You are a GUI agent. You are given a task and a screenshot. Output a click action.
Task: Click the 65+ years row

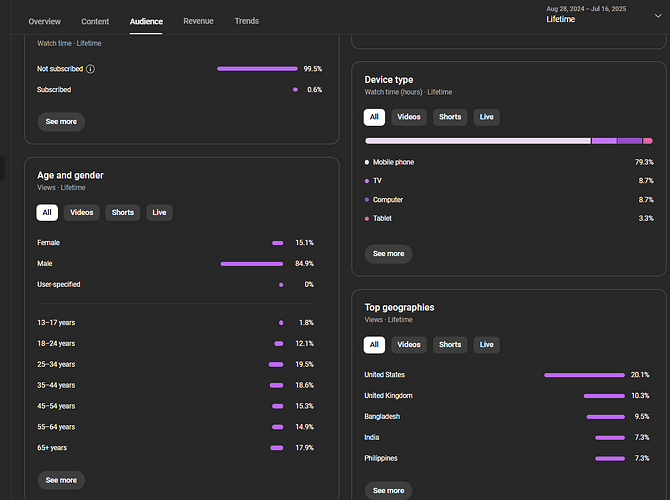pyautogui.click(x=175, y=448)
